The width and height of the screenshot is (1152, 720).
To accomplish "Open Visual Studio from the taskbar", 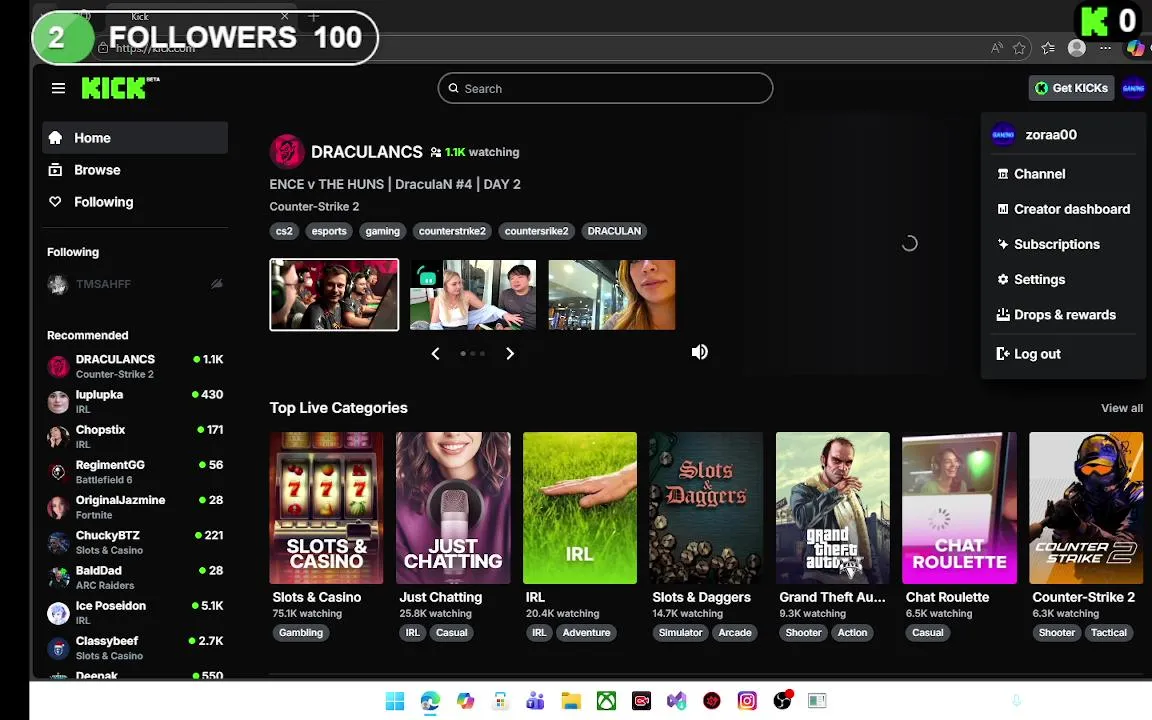I will pyautogui.click(x=677, y=701).
